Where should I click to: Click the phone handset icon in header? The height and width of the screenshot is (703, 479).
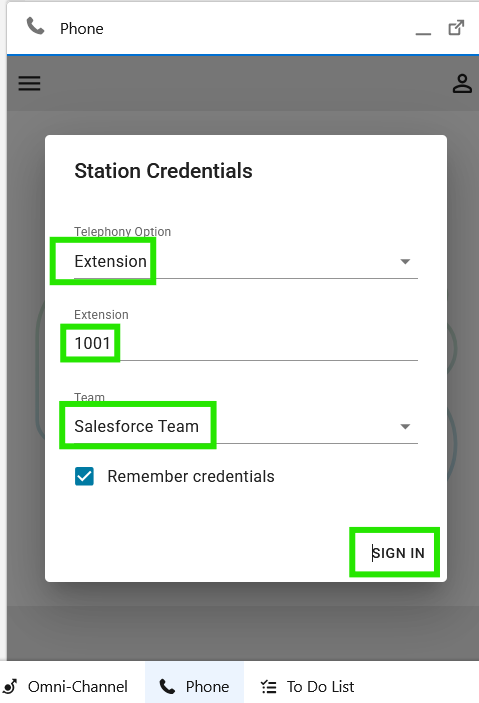coord(35,26)
